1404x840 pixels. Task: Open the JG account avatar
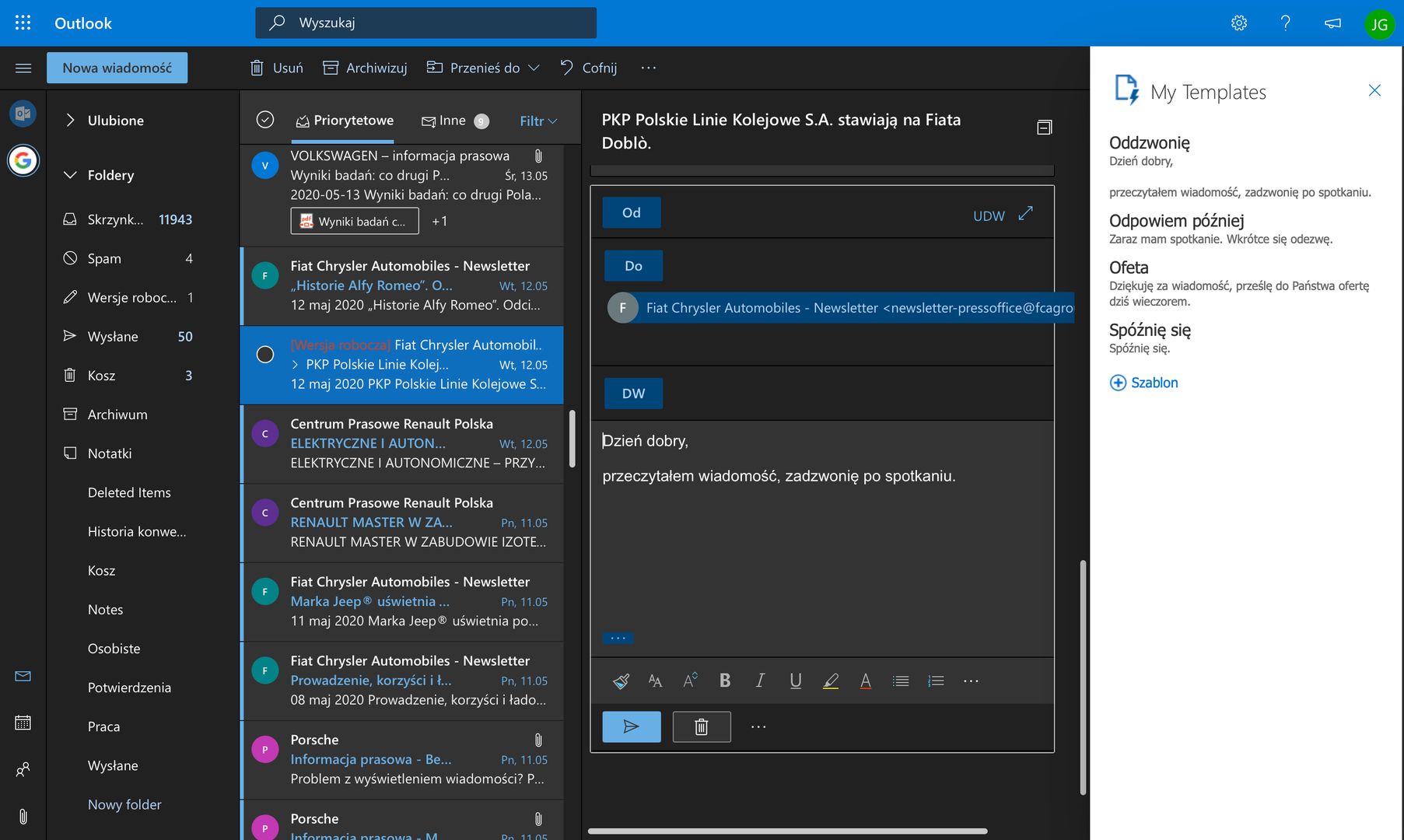(x=1379, y=24)
